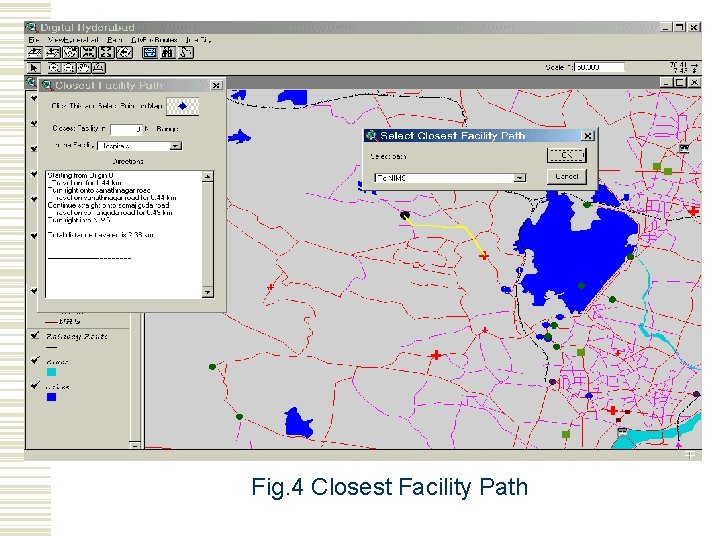This screenshot has height=540, width=720.
Task: Click the Directions heading label
Action: (x=128, y=162)
